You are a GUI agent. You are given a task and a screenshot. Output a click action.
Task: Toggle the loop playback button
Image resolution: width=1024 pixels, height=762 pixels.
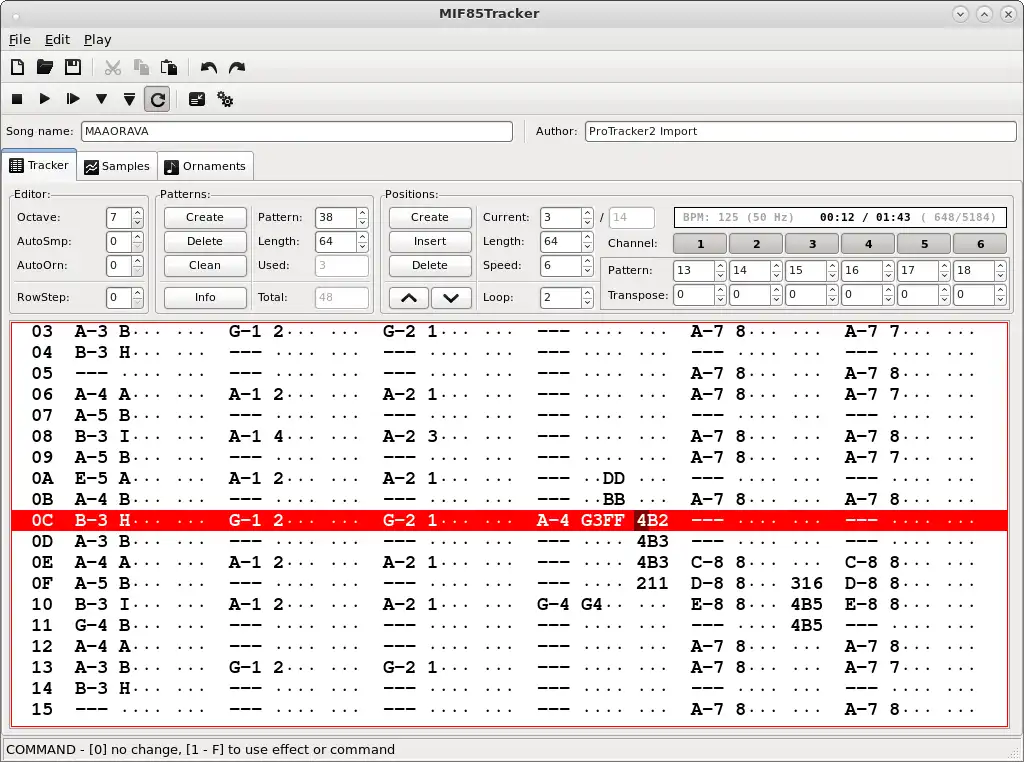(x=157, y=99)
